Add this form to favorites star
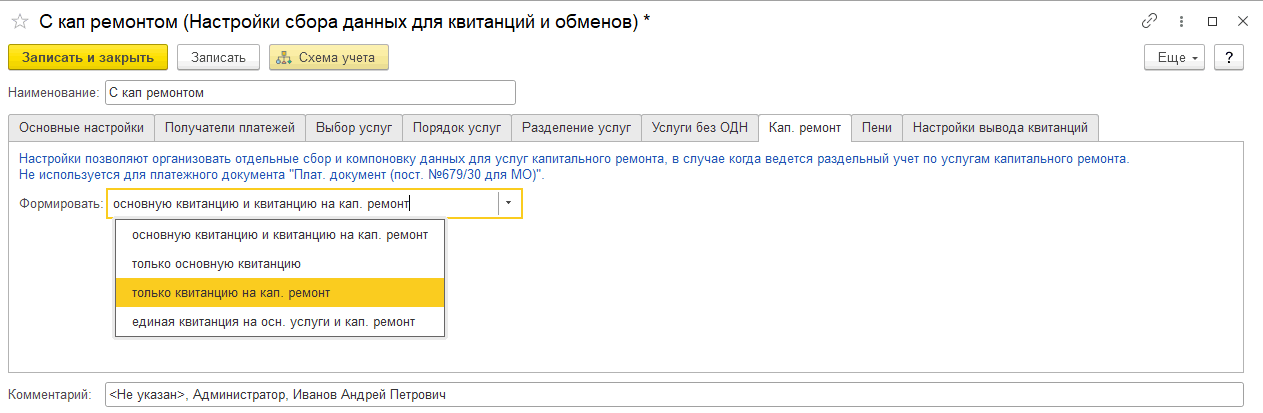Image resolution: width=1263 pixels, height=413 pixels. tap(19, 22)
